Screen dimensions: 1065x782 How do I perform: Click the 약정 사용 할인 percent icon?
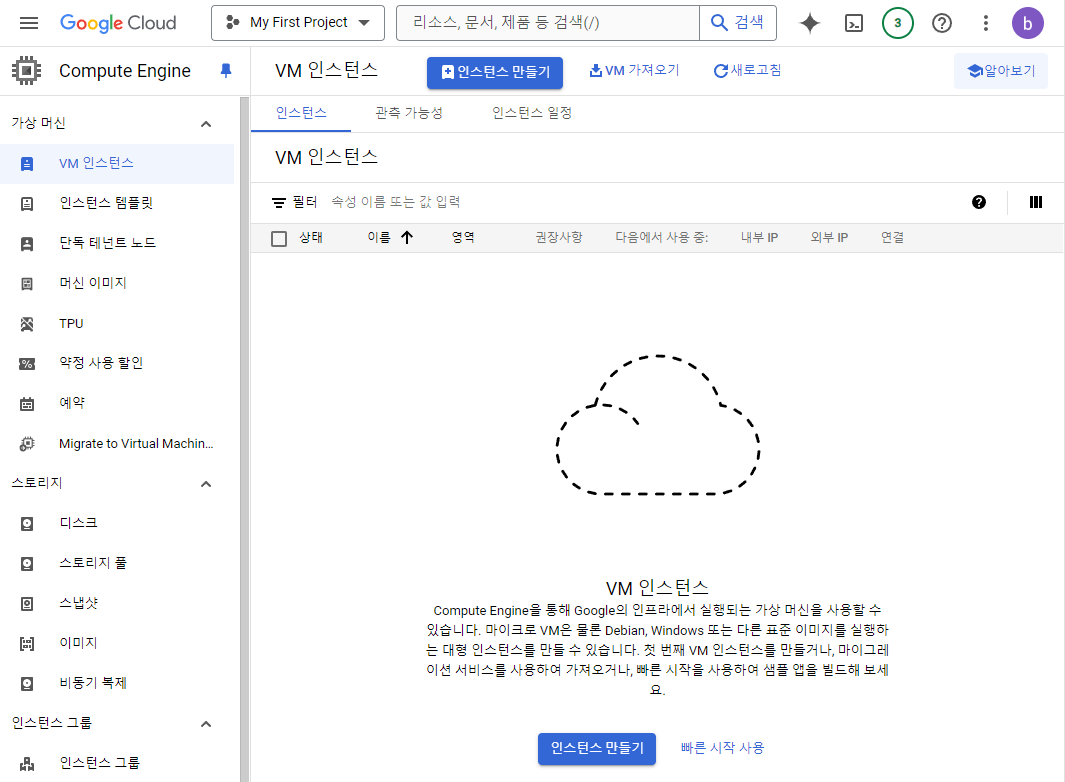tap(26, 364)
